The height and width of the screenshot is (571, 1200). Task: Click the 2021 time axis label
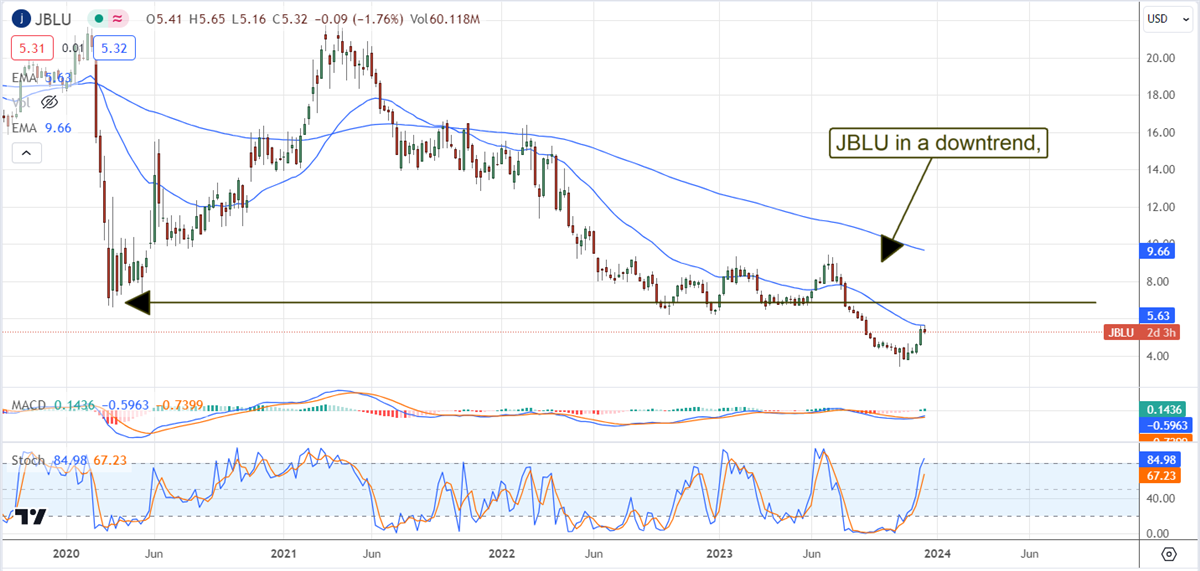coord(284,552)
